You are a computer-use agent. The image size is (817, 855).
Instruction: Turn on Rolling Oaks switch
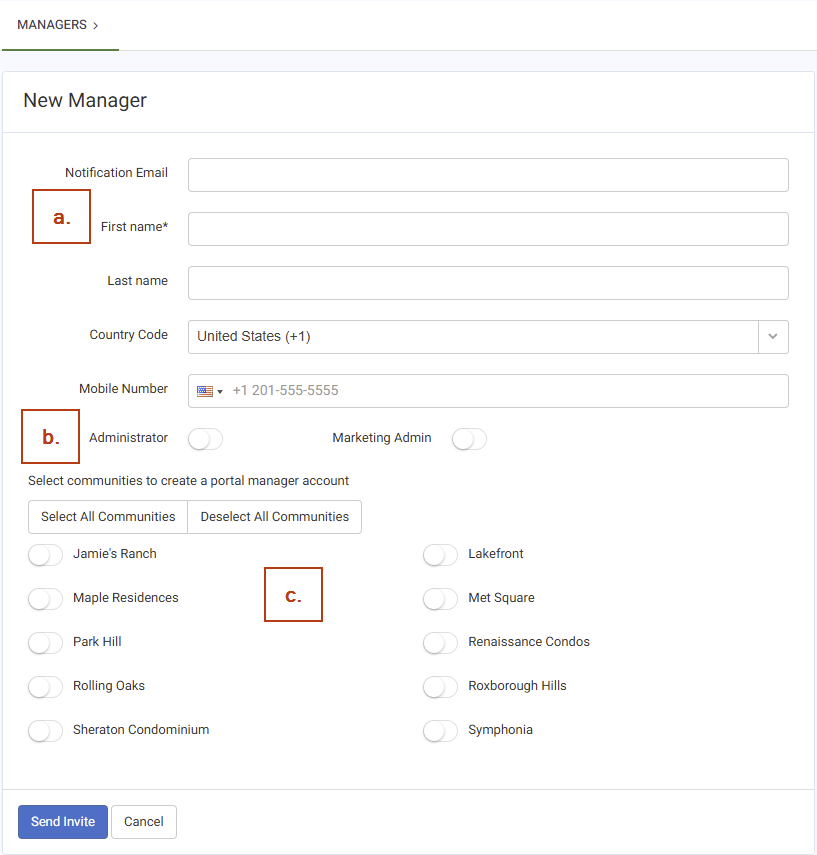(x=45, y=687)
